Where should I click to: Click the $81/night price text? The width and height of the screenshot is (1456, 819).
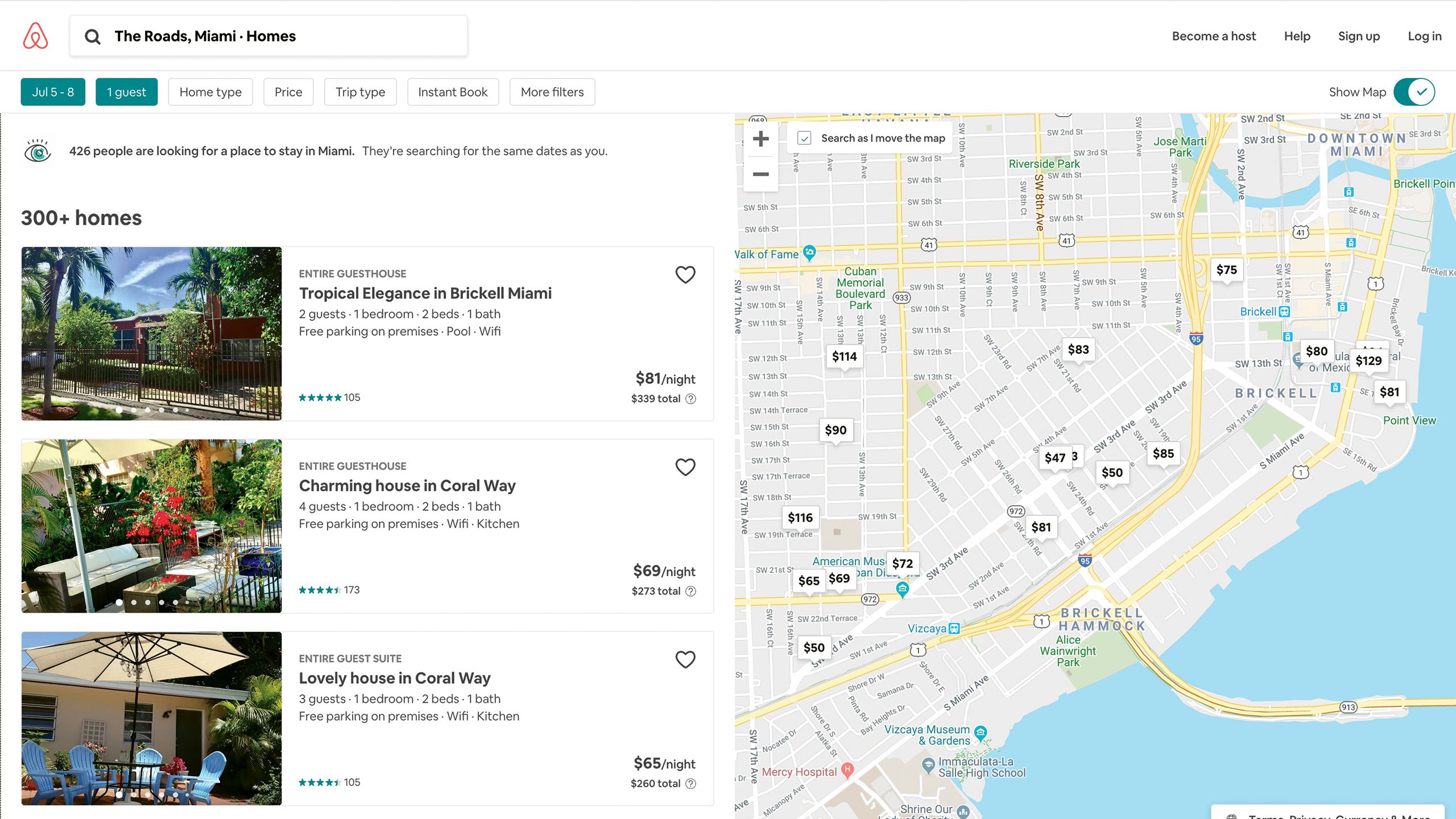point(665,379)
